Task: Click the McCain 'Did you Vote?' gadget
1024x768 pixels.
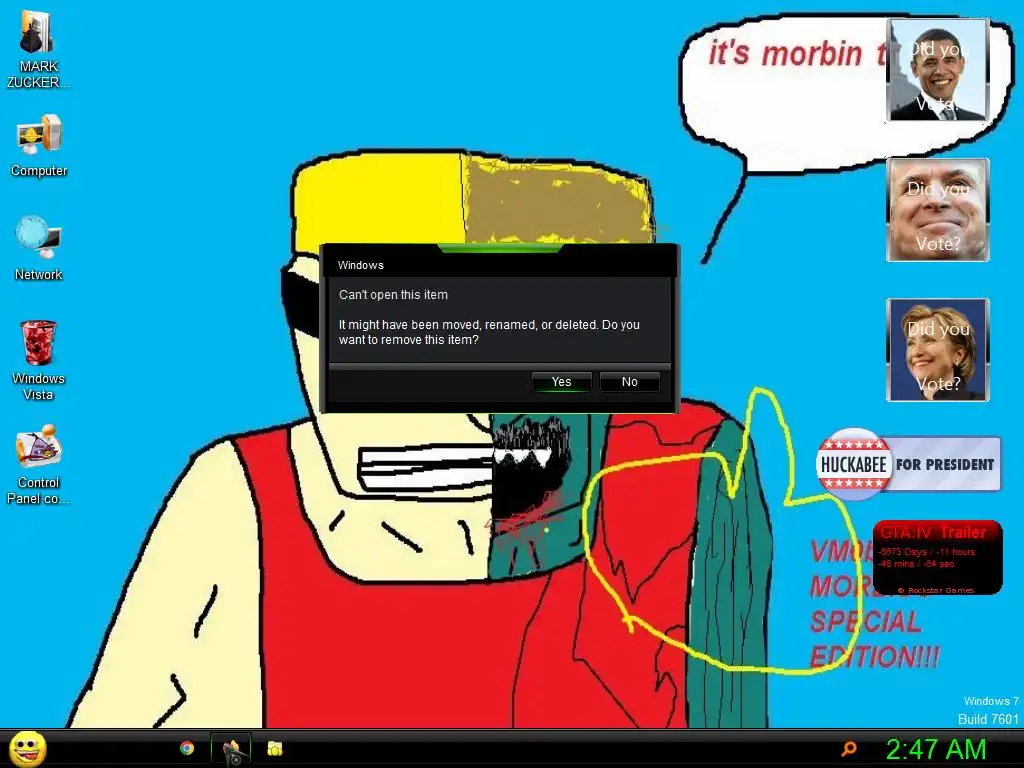Action: [x=938, y=210]
